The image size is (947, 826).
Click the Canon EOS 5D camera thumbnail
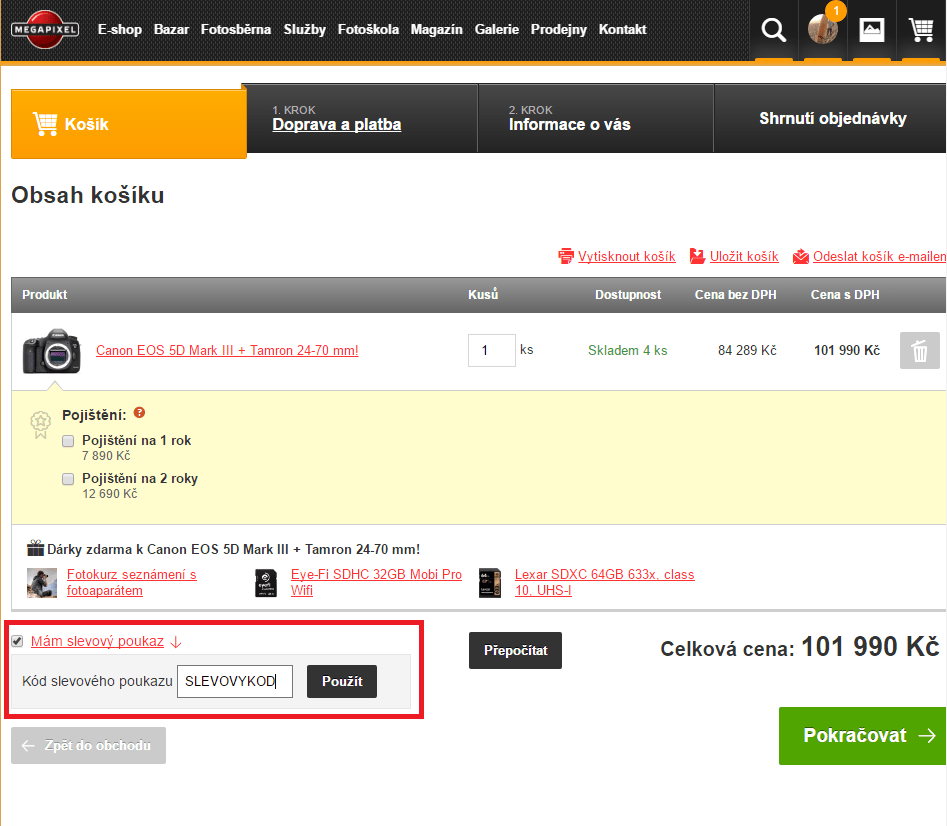click(x=52, y=351)
